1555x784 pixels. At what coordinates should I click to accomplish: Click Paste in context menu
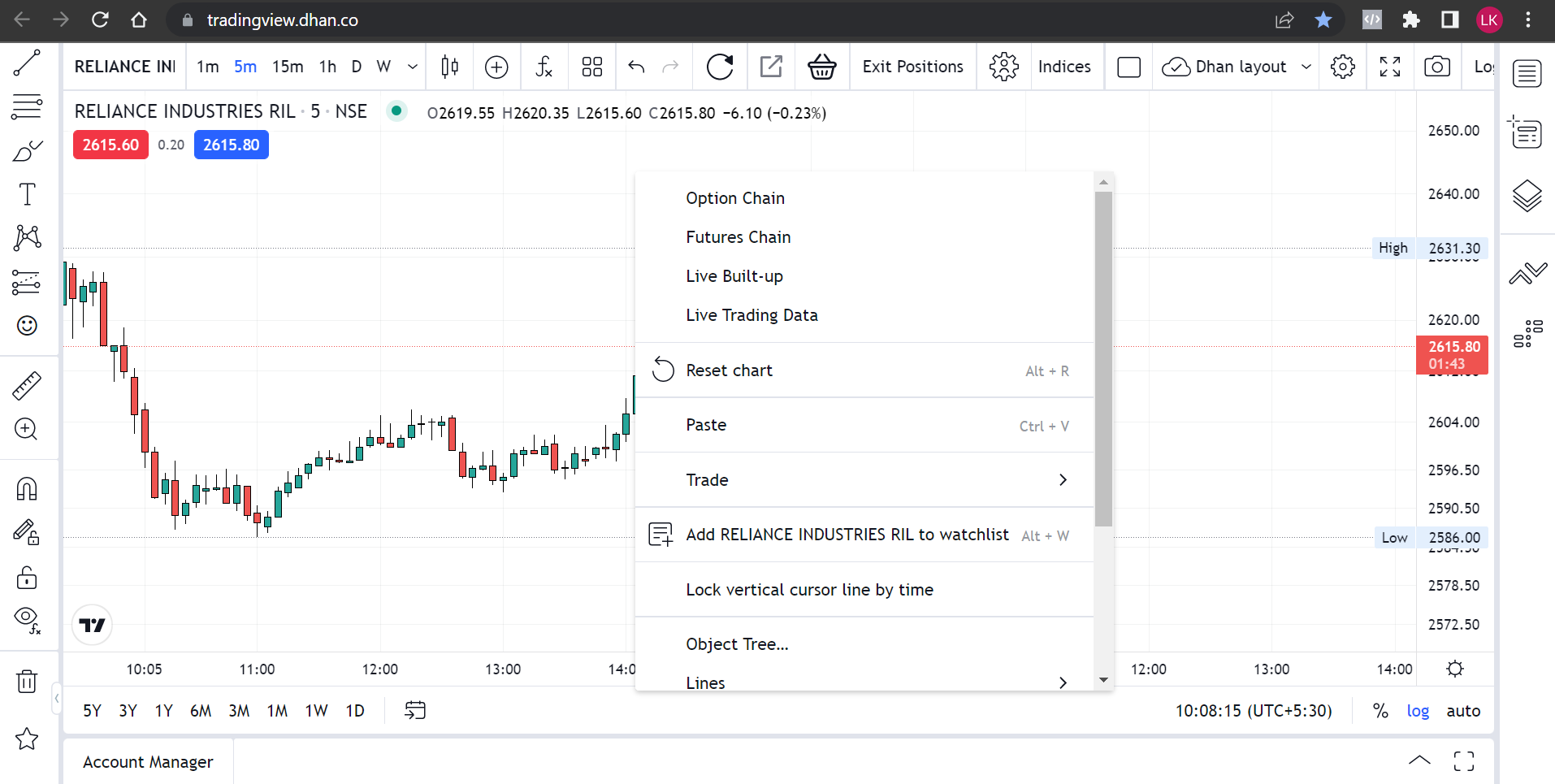[864, 425]
